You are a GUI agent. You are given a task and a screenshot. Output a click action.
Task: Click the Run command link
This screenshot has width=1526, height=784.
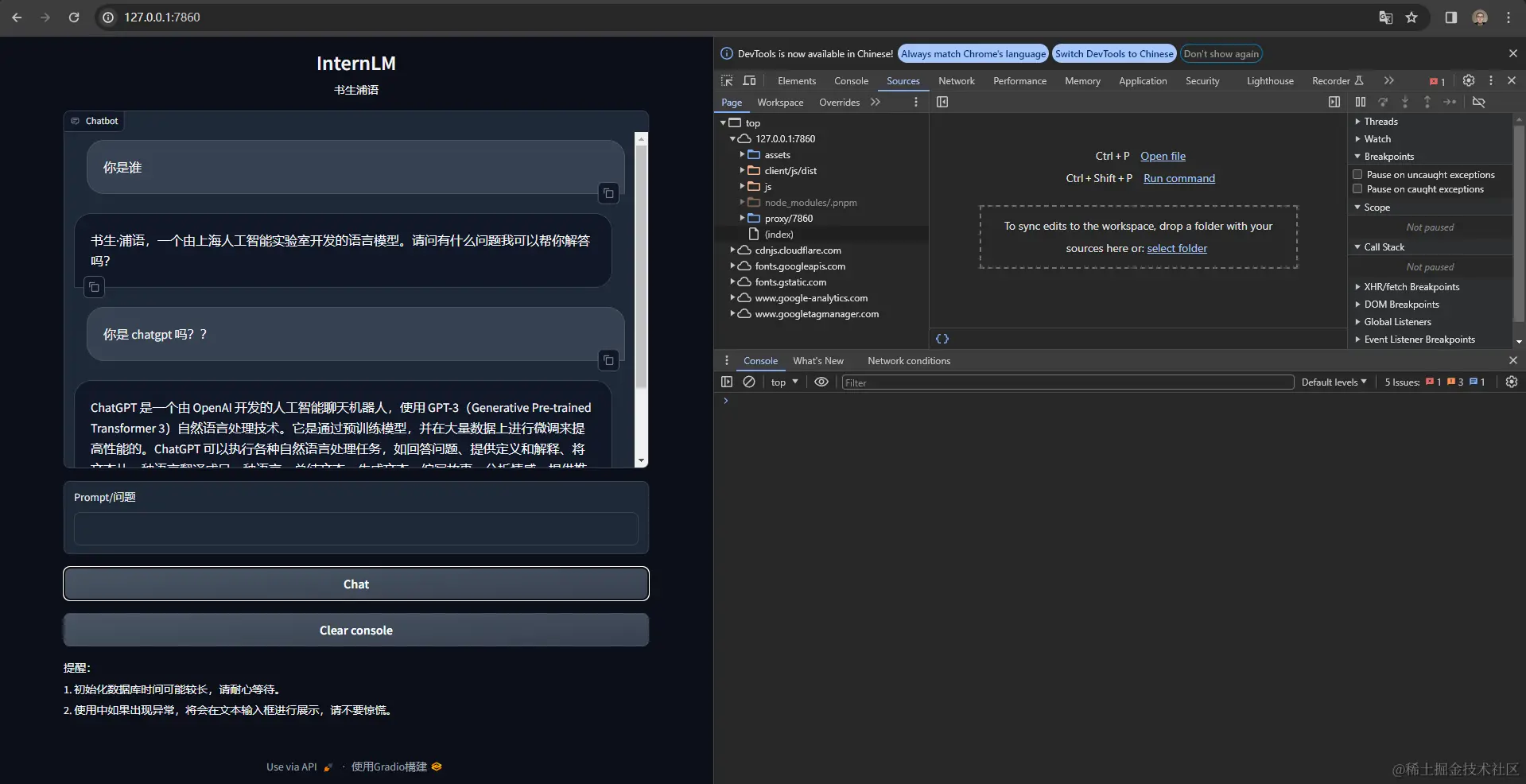click(1179, 178)
